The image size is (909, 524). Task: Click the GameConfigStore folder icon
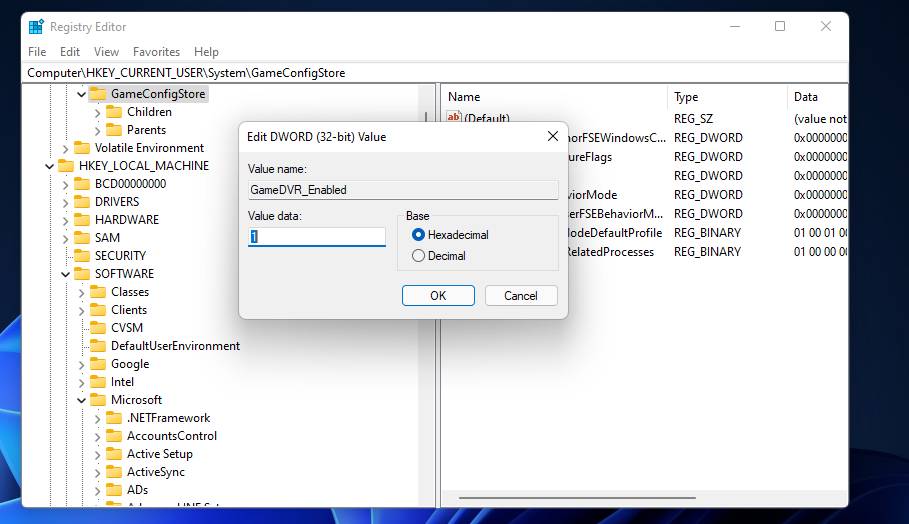(x=99, y=94)
